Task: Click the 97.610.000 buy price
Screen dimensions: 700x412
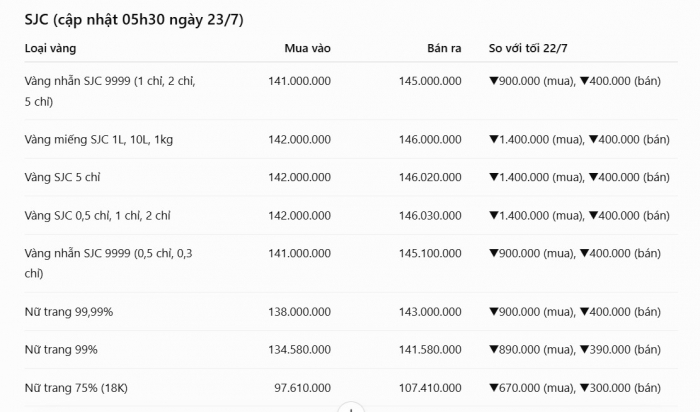Action: click(x=303, y=388)
